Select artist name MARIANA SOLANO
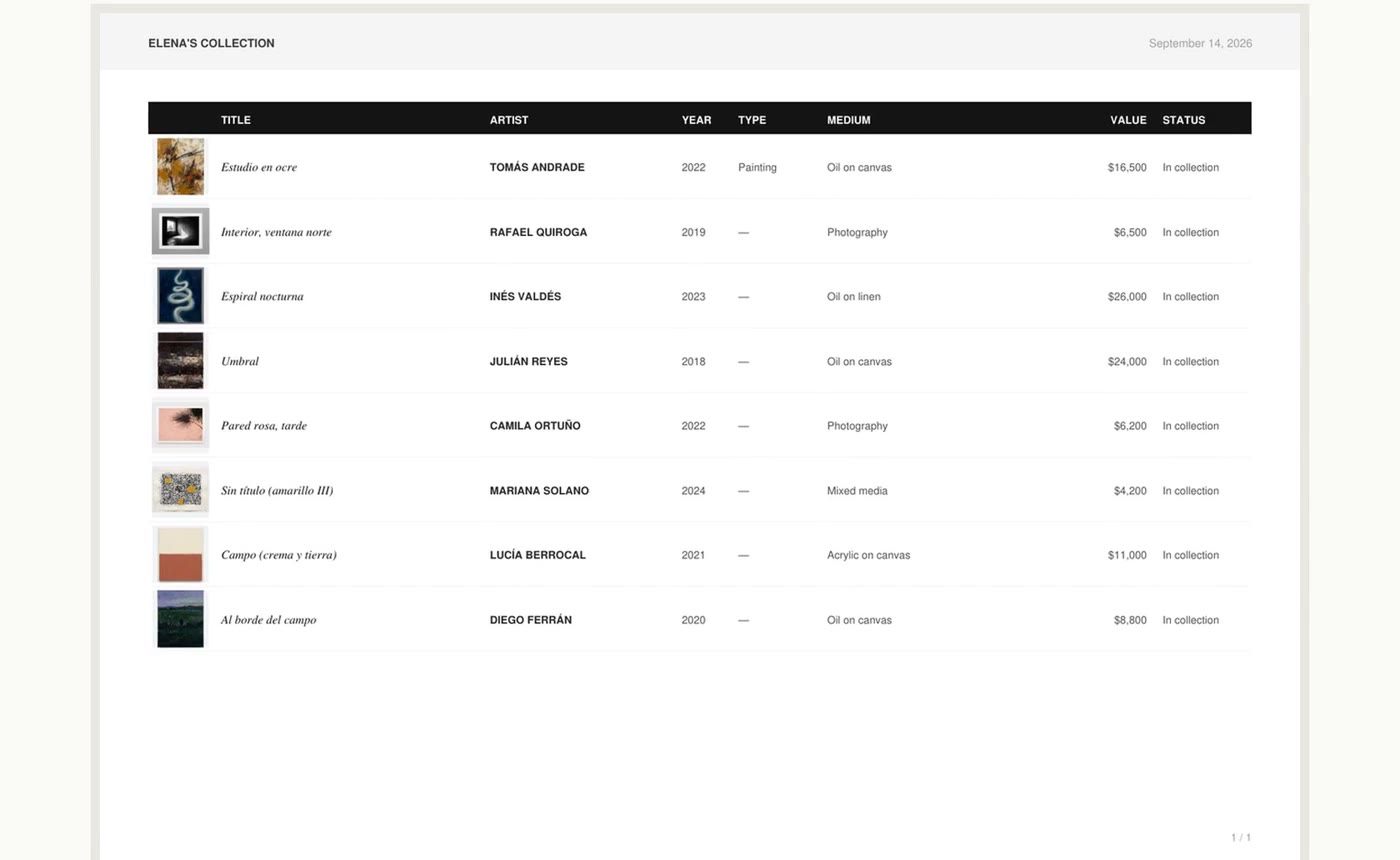The image size is (1400, 860). (539, 490)
